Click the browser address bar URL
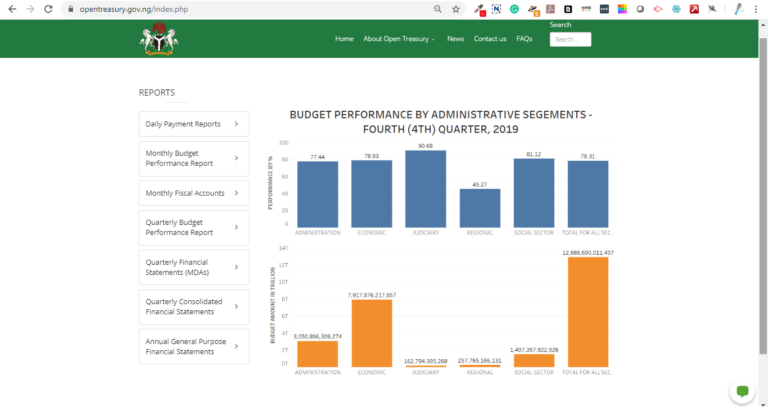The image size is (768, 407). click(134, 9)
